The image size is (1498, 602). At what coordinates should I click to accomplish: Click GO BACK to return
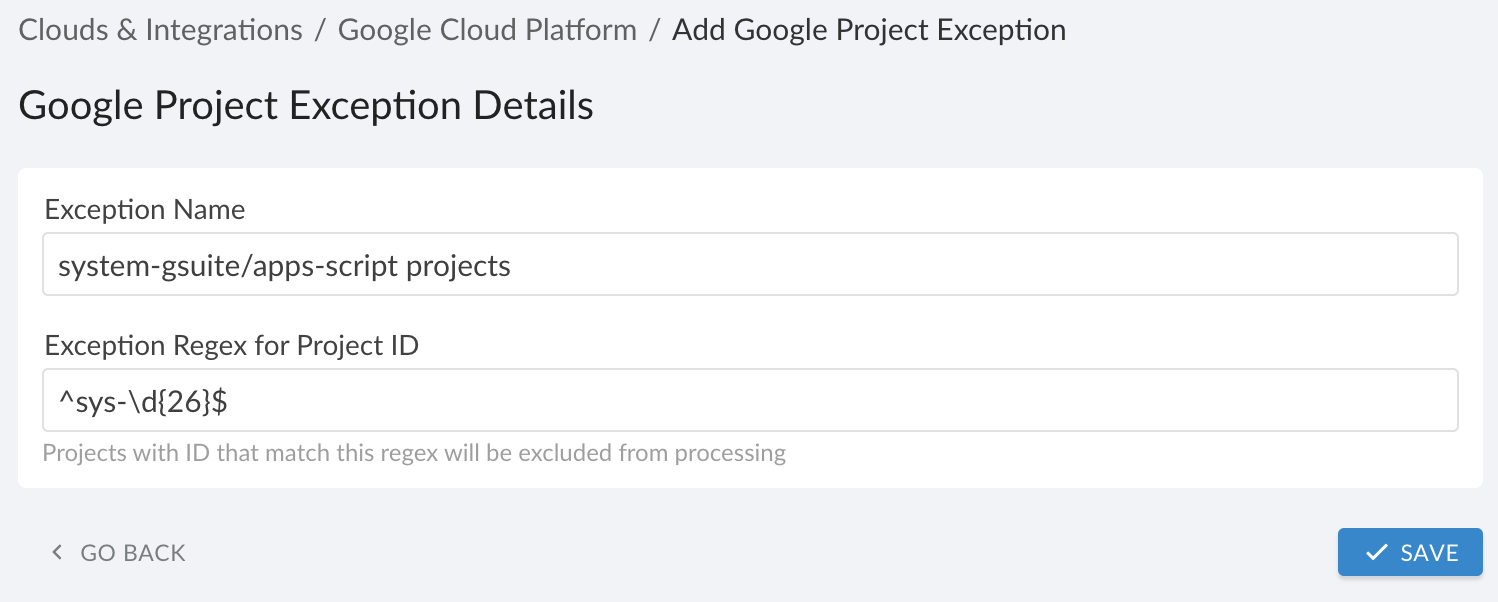point(132,551)
